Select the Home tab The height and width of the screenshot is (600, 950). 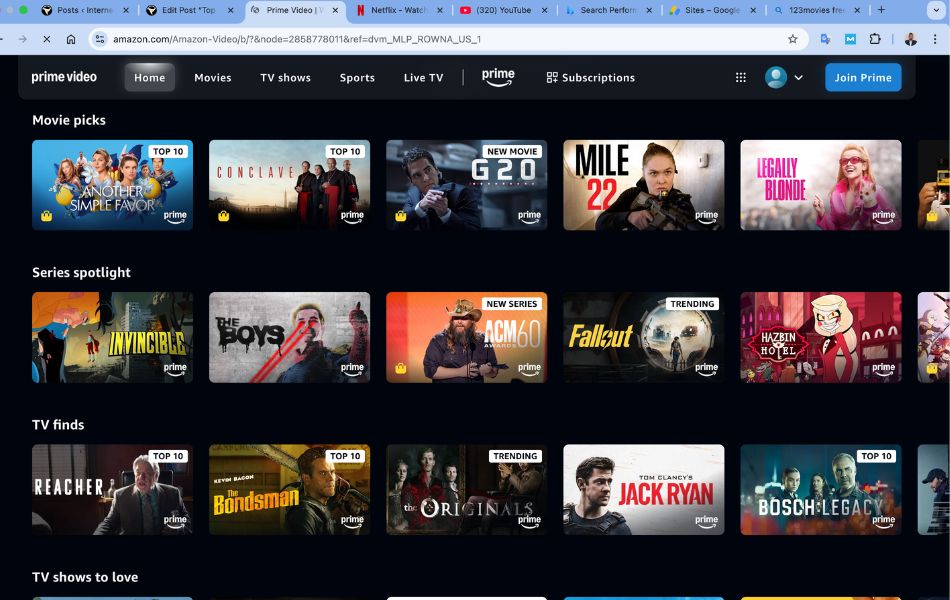(150, 78)
